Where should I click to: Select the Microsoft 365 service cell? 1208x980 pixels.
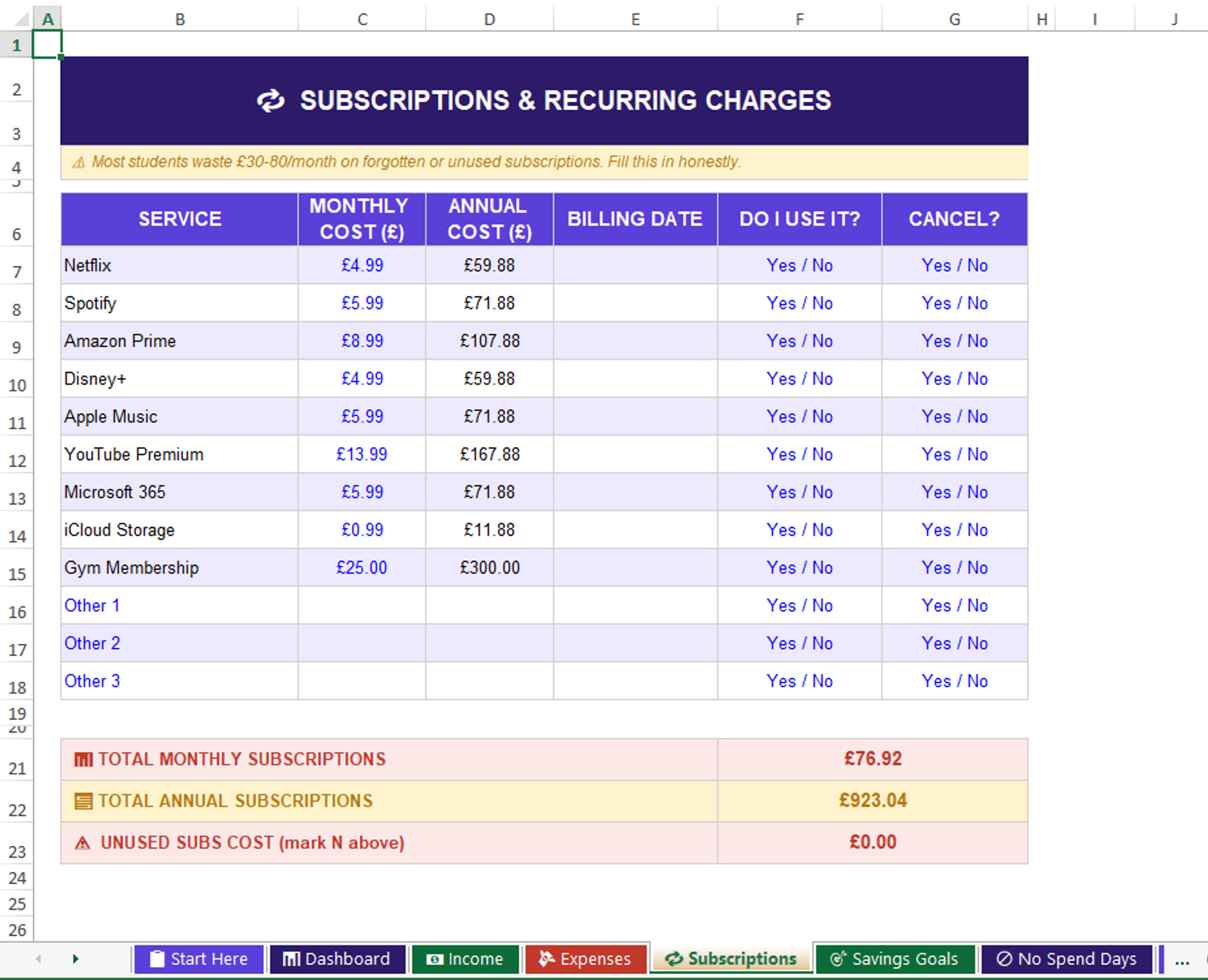point(180,492)
